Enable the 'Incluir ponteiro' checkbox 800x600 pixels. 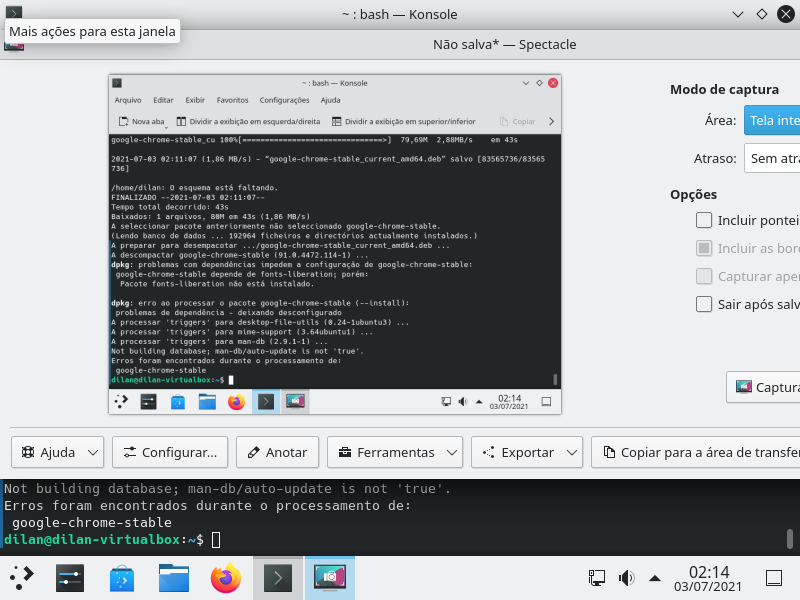704,220
